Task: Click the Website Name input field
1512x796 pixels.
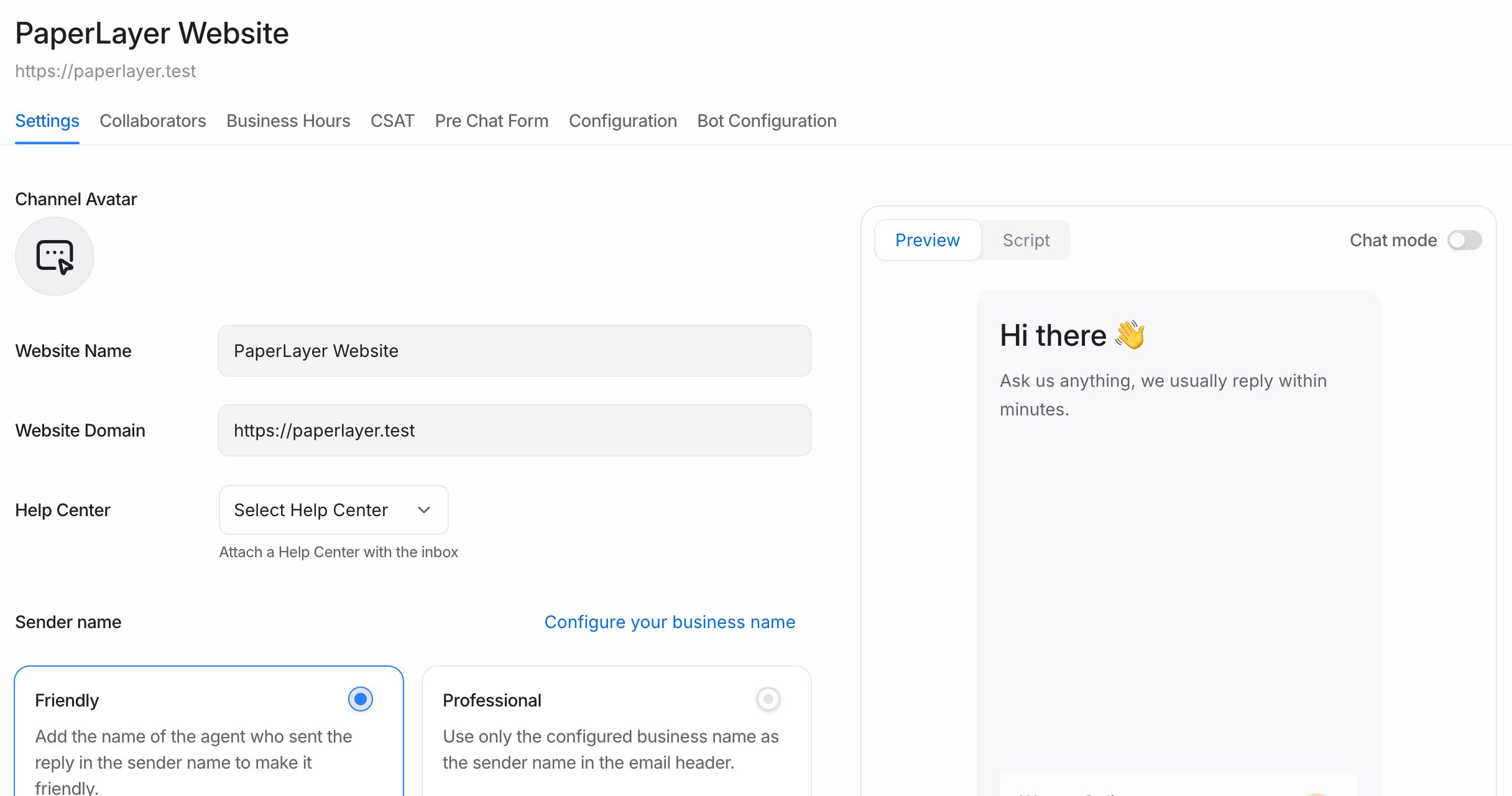Action: pyautogui.click(x=515, y=351)
